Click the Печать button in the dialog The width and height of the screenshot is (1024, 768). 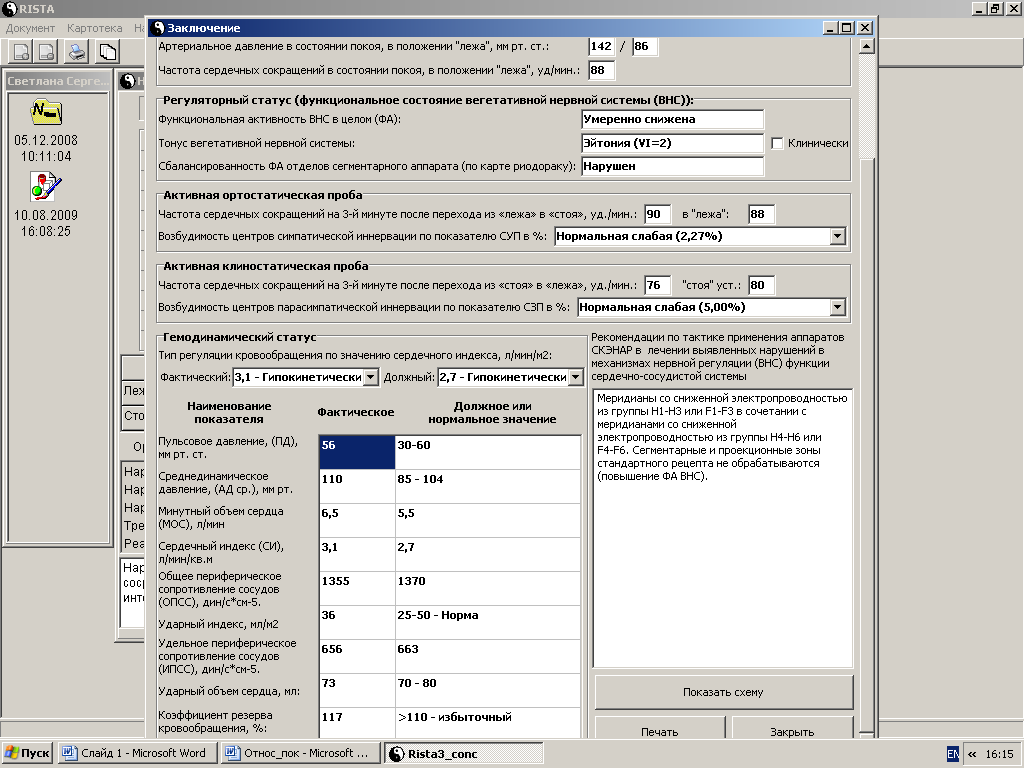(x=660, y=729)
